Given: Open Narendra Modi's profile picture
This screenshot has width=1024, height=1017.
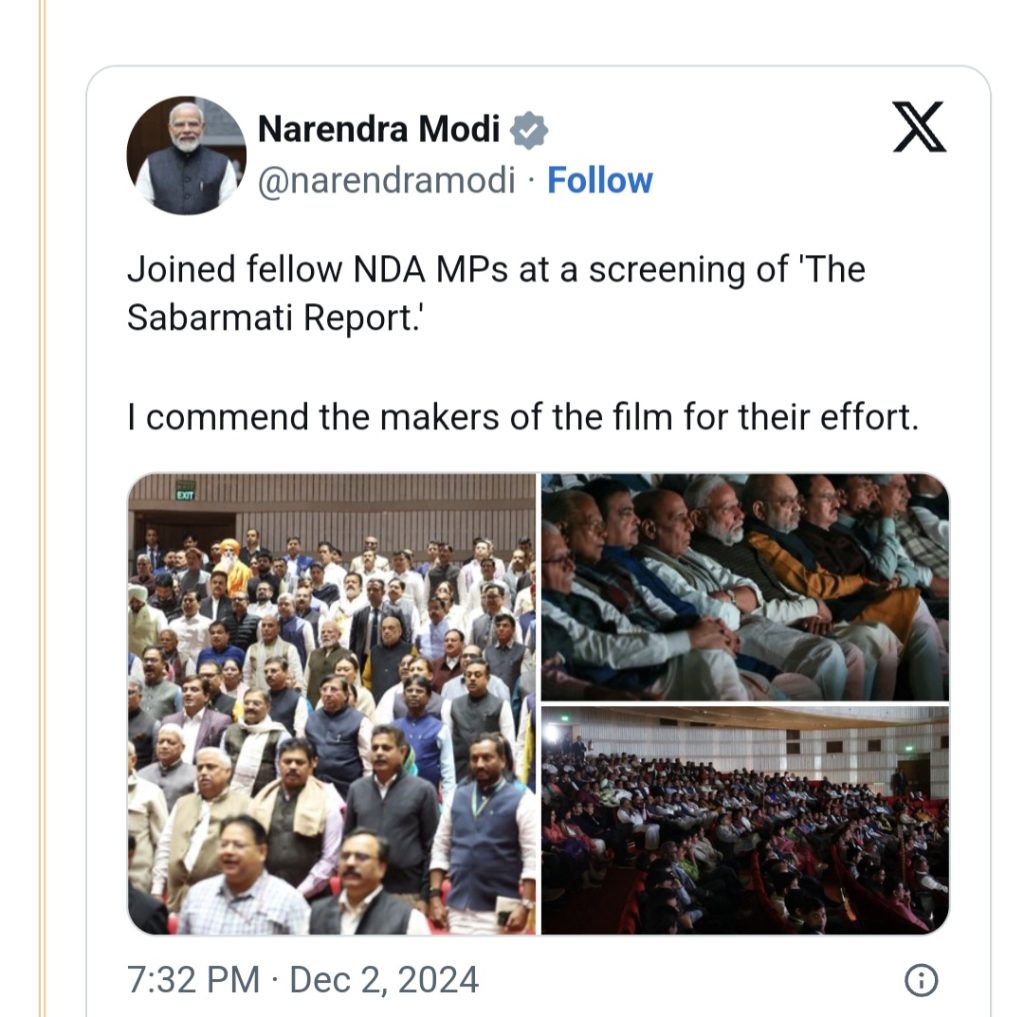Looking at the screenshot, I should coord(187,155).
